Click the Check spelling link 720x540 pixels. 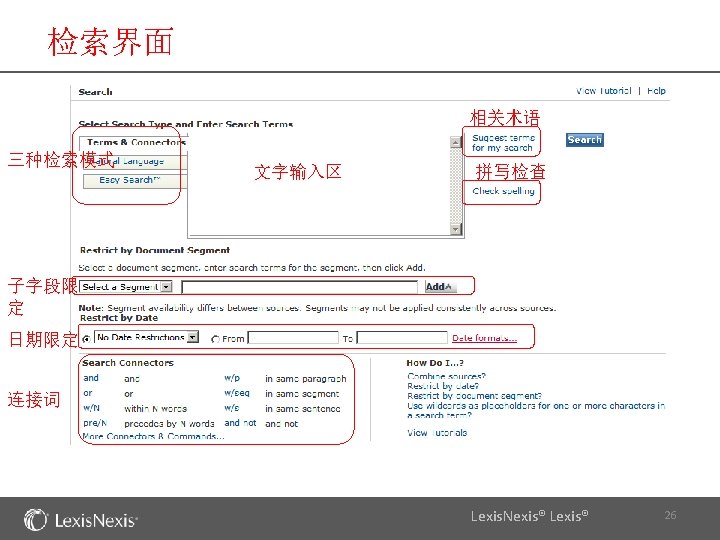[x=503, y=191]
